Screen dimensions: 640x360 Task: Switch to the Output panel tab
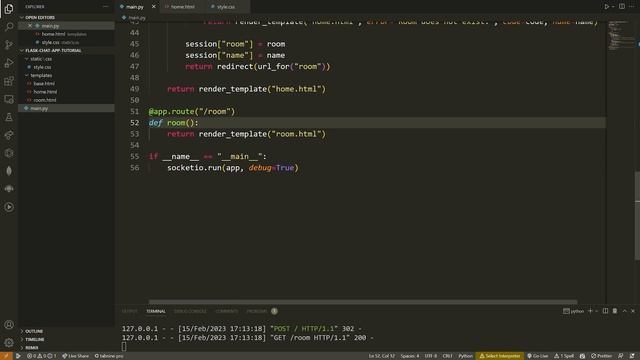(130, 311)
